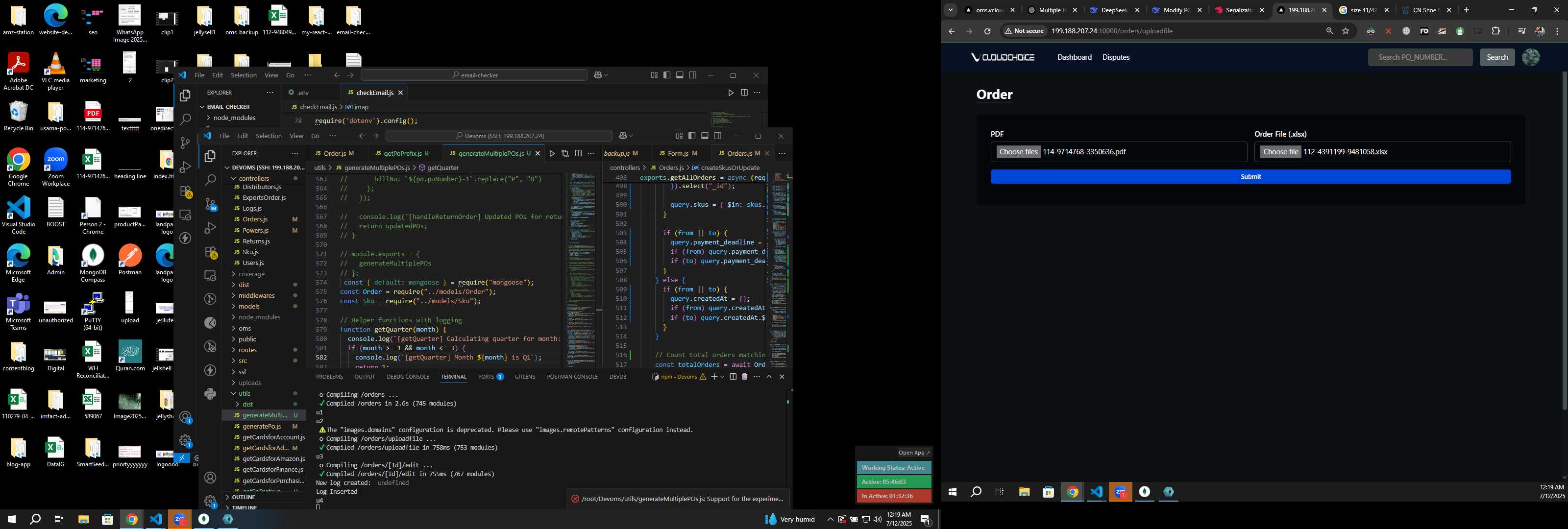The width and height of the screenshot is (1568, 529).
Task: Open Explorer view in Devoms VS Code
Action: [x=210, y=156]
